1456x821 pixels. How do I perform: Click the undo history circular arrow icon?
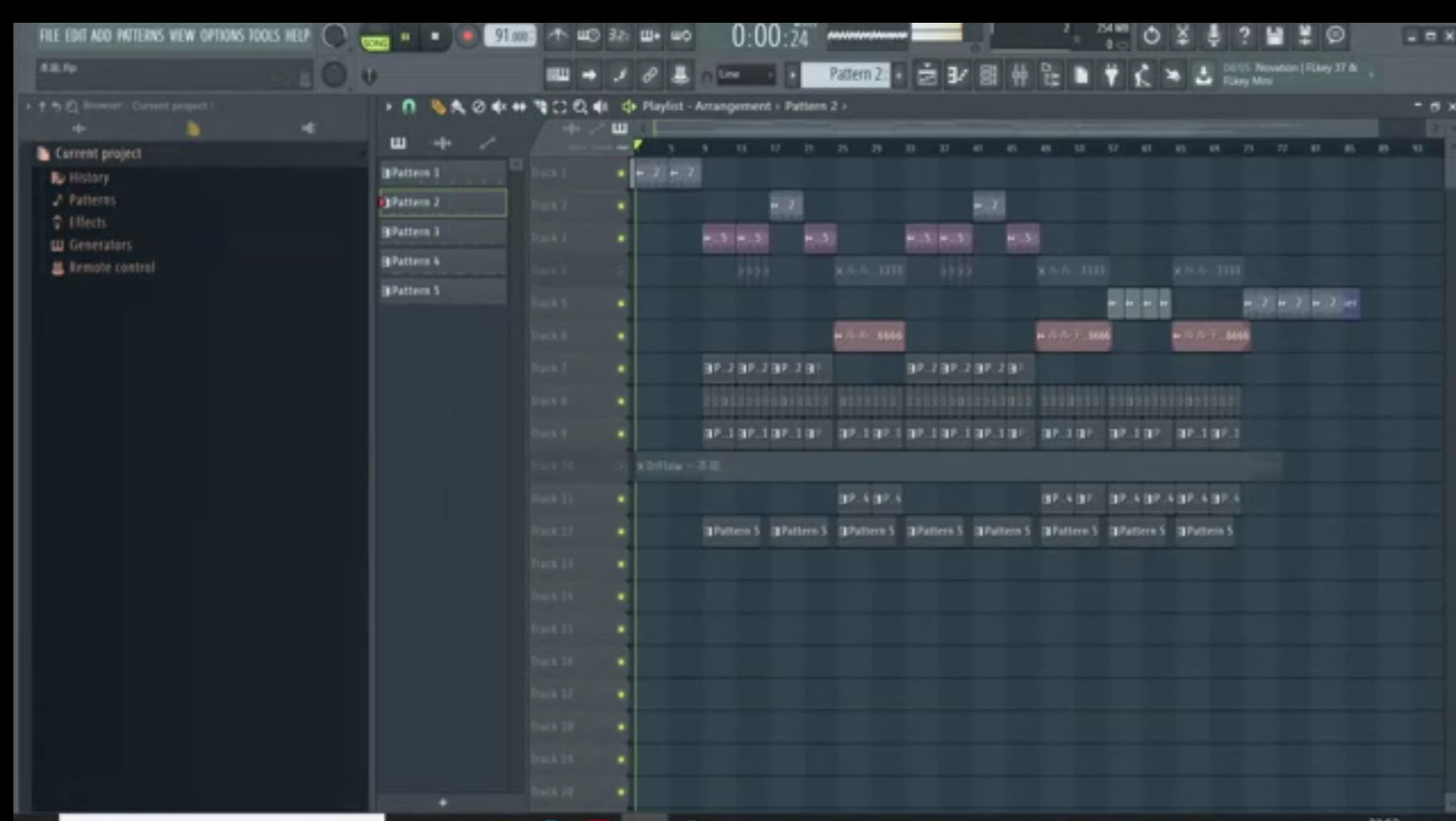(x=1151, y=36)
